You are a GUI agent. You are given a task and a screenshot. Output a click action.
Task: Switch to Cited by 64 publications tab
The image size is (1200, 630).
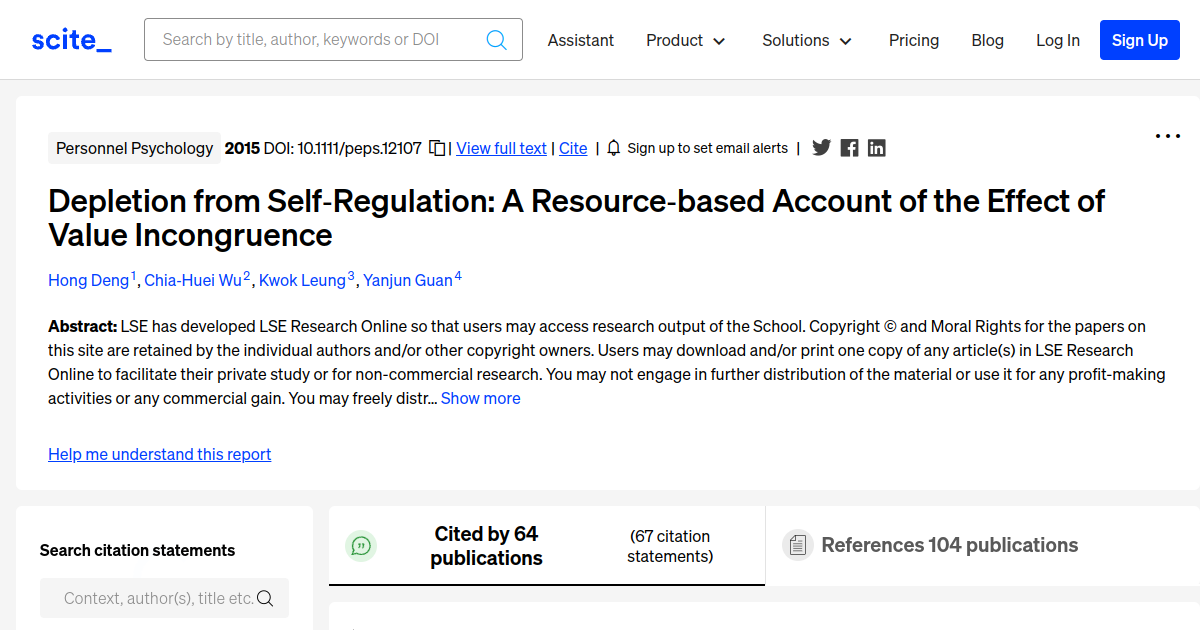[486, 546]
